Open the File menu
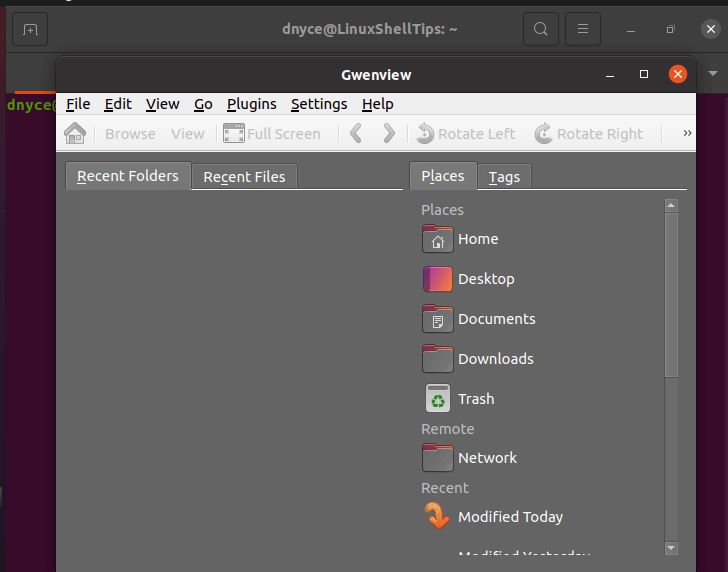Viewport: 728px width, 572px height. click(x=78, y=104)
